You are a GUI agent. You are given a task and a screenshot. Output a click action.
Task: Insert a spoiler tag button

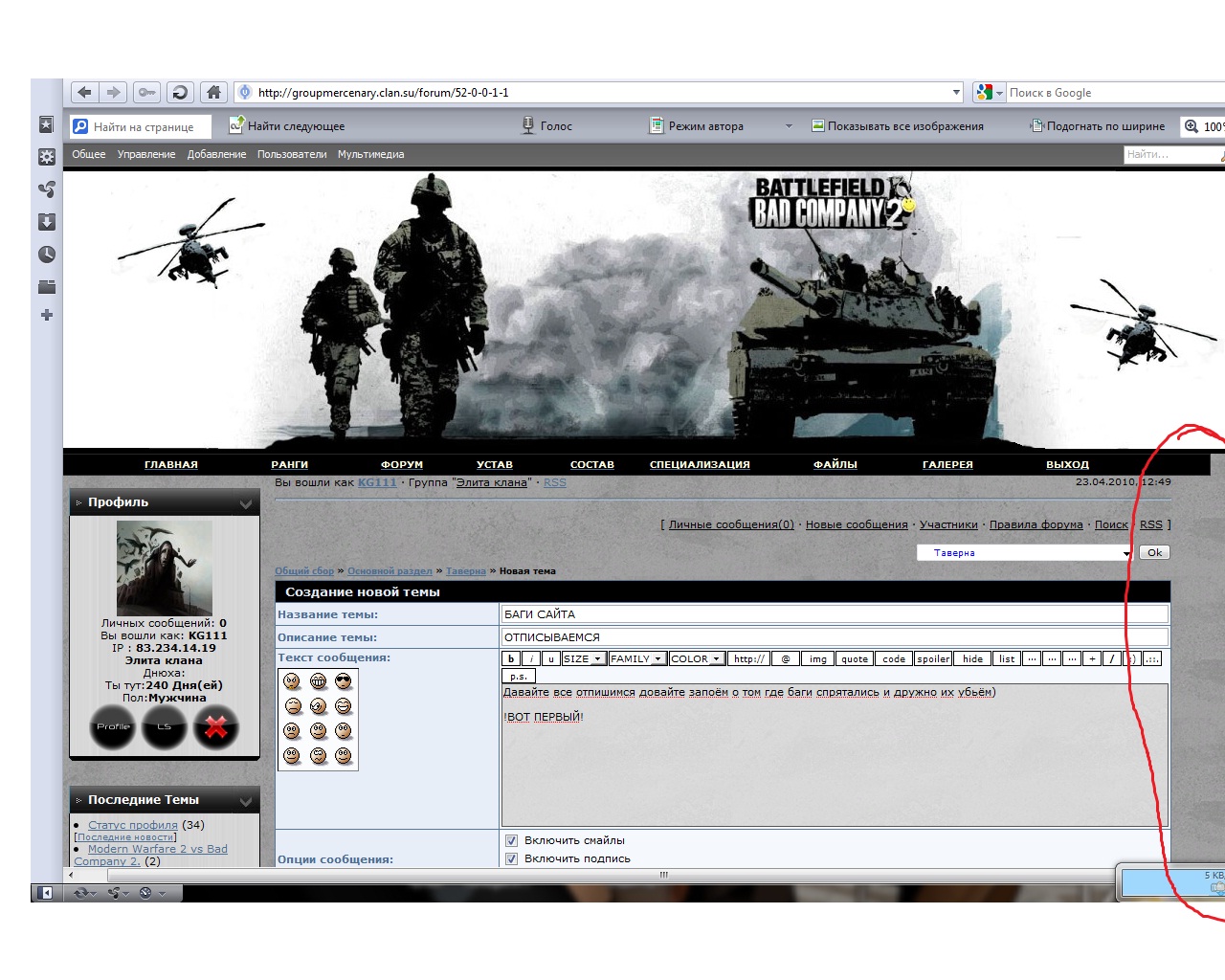[x=933, y=658]
